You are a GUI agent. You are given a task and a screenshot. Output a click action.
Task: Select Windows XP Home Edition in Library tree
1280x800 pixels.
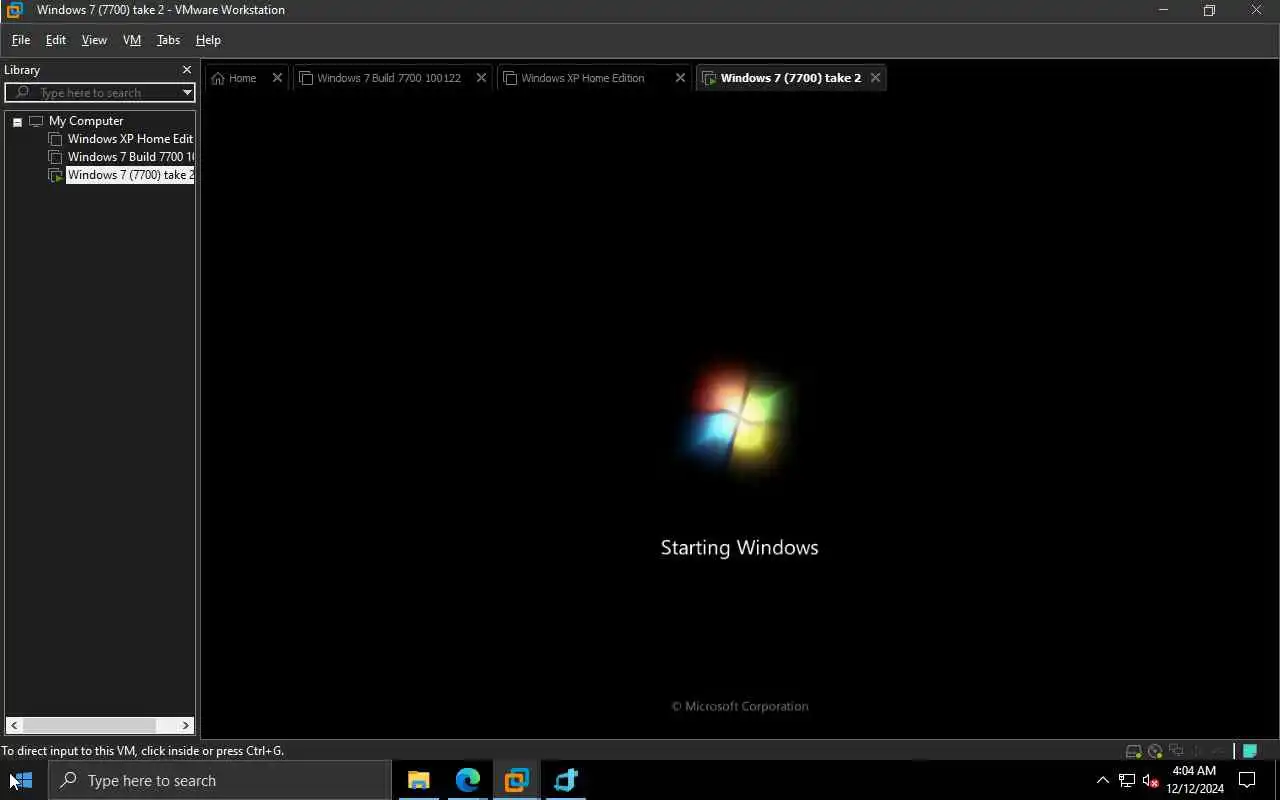click(130, 139)
